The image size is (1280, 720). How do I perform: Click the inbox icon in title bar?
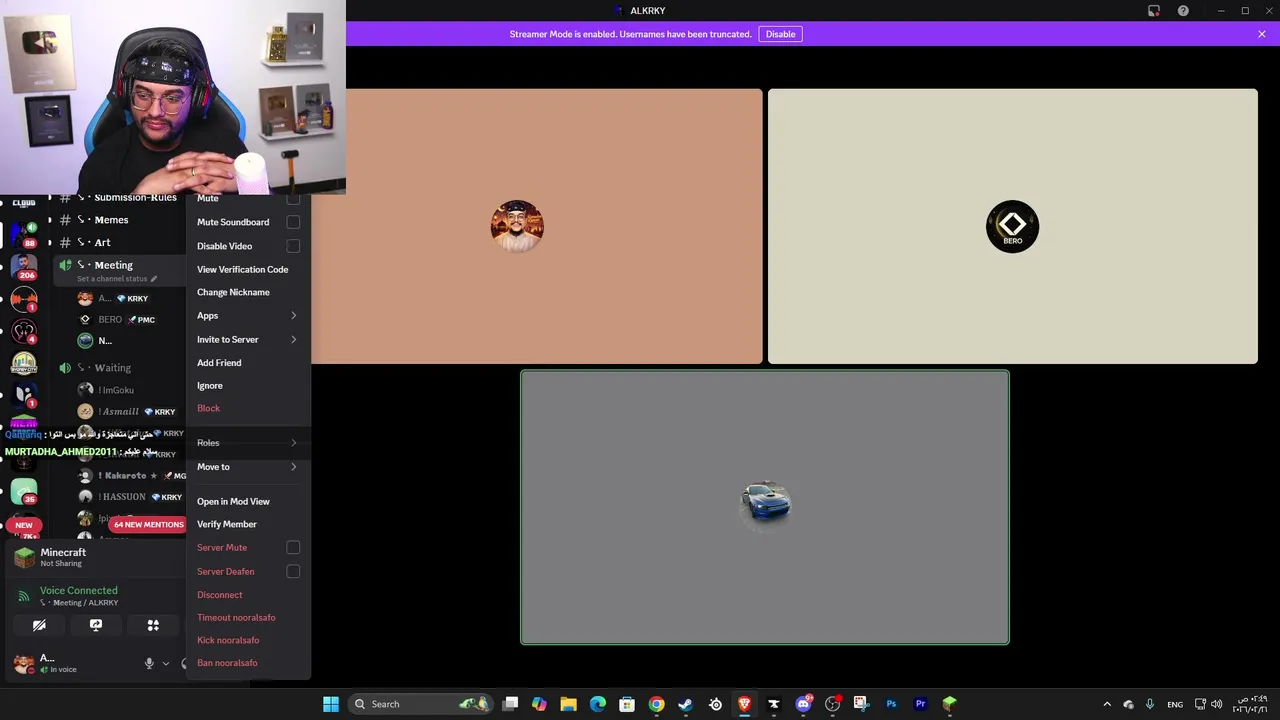point(1154,10)
